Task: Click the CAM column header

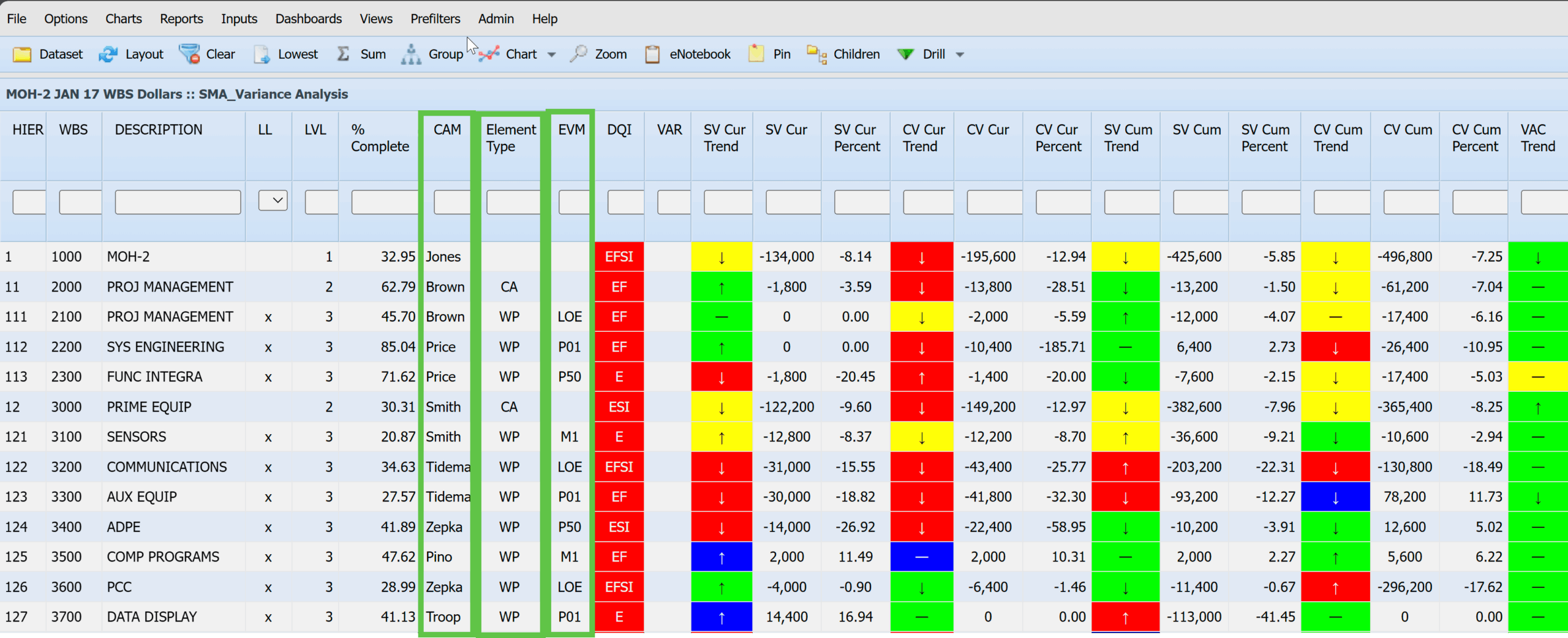Action: [x=447, y=130]
